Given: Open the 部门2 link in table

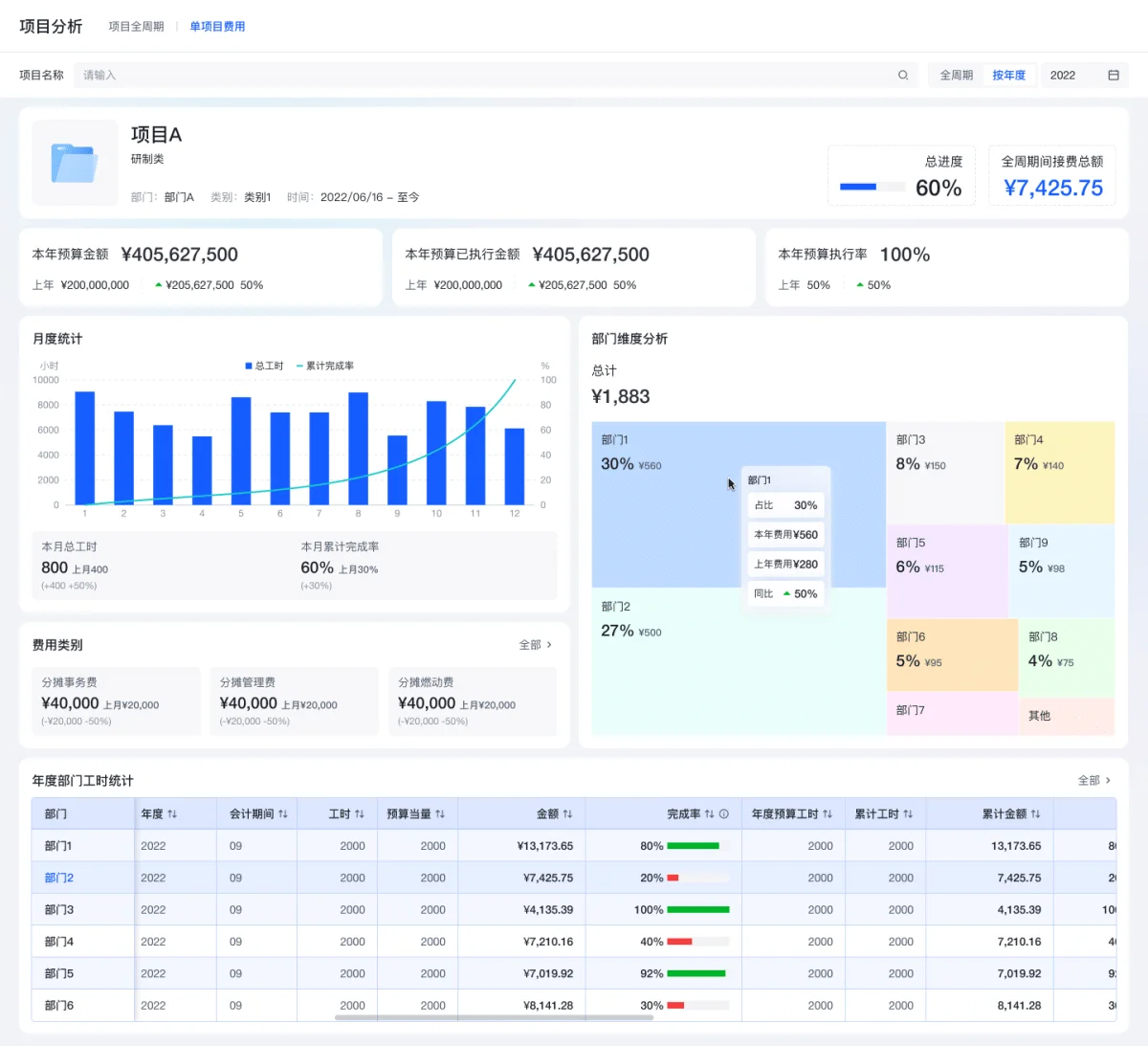Looking at the screenshot, I should 58,878.
